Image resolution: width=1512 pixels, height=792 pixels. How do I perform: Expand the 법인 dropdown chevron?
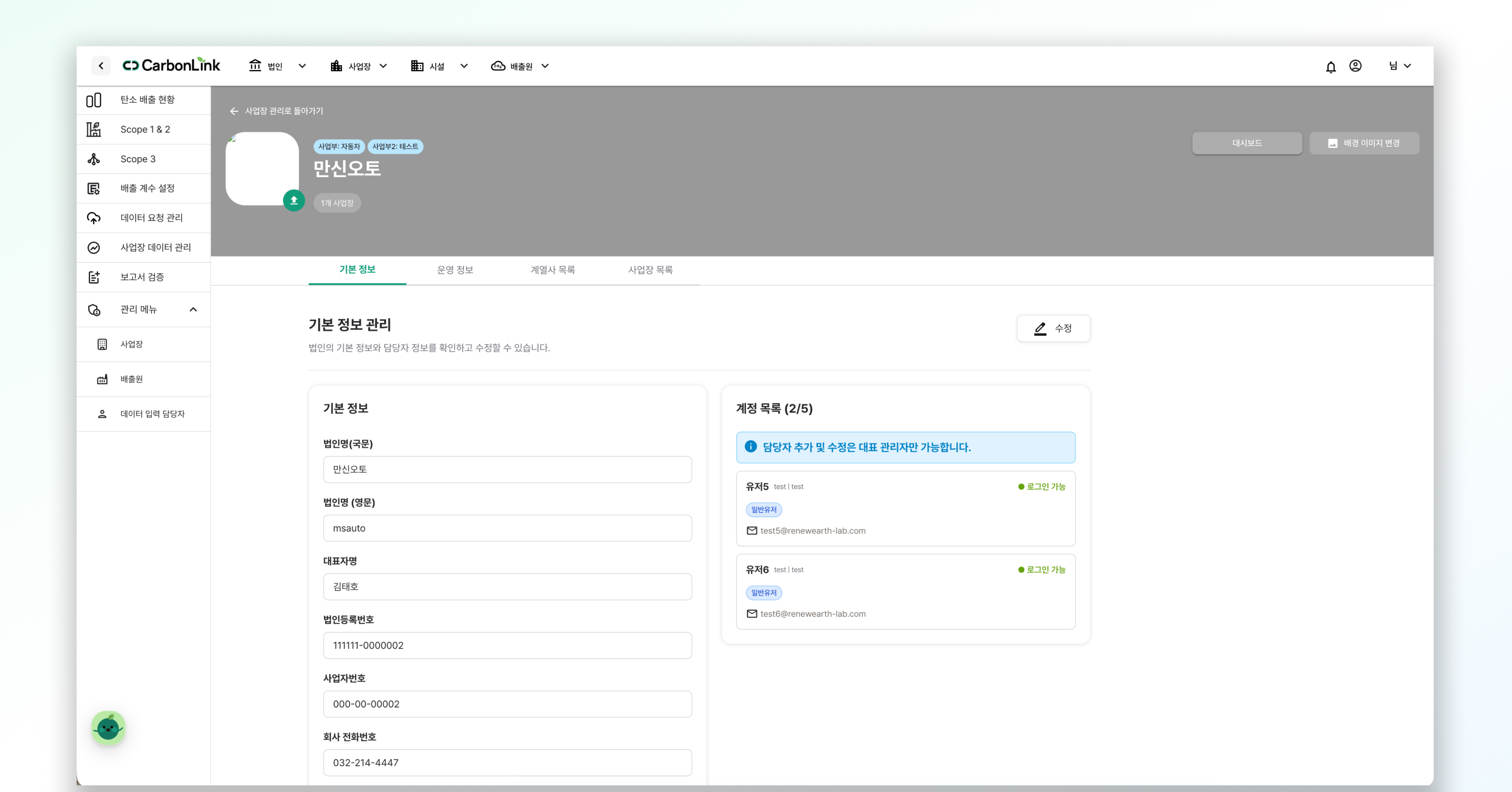[x=302, y=66]
